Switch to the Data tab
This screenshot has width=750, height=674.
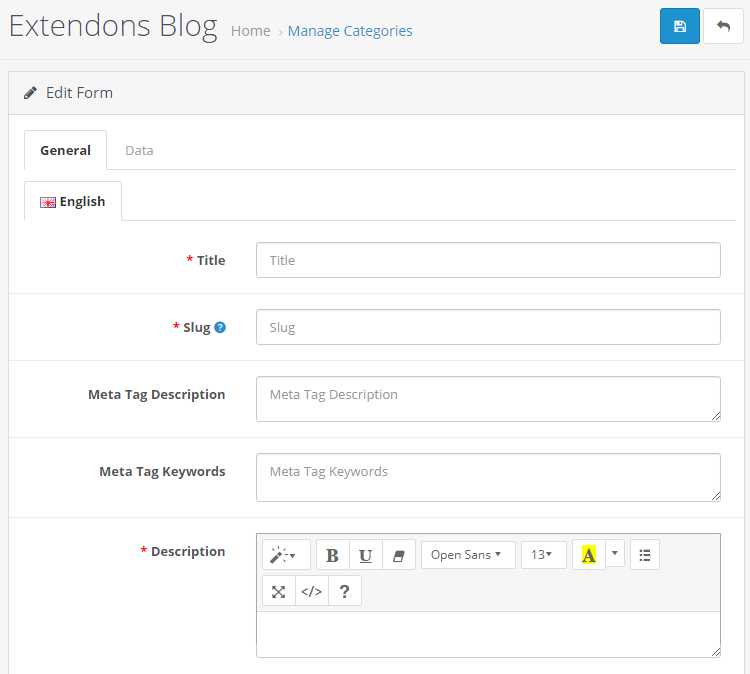point(139,151)
